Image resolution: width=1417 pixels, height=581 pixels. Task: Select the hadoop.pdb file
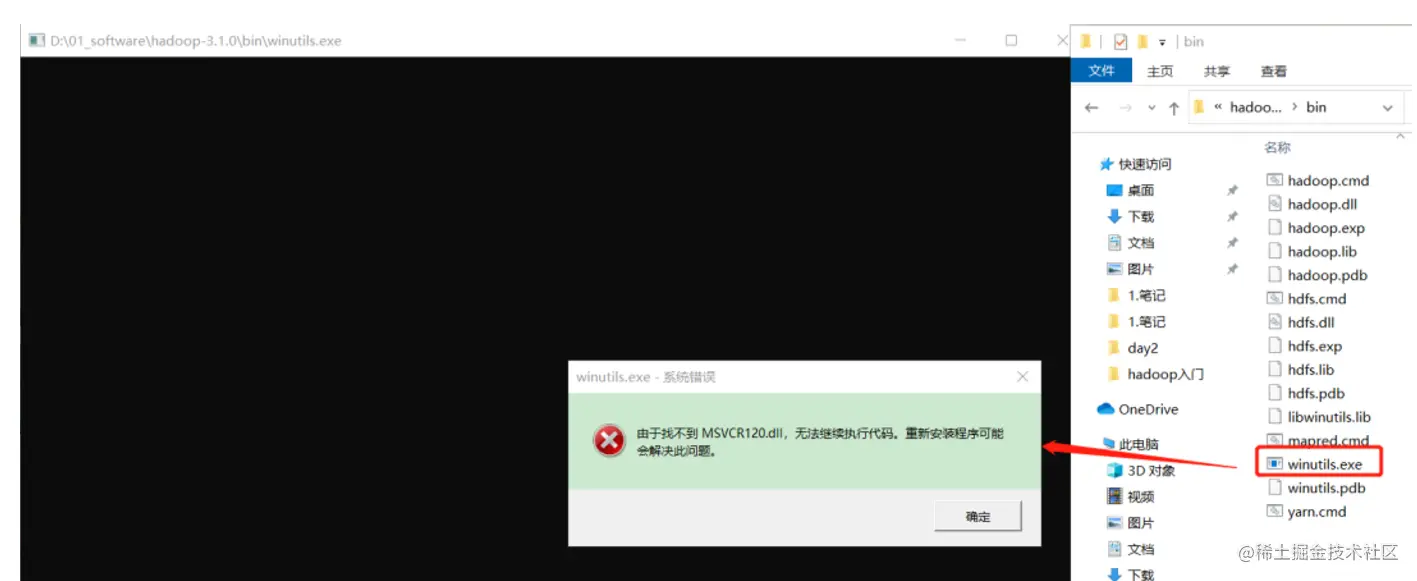tap(1327, 275)
